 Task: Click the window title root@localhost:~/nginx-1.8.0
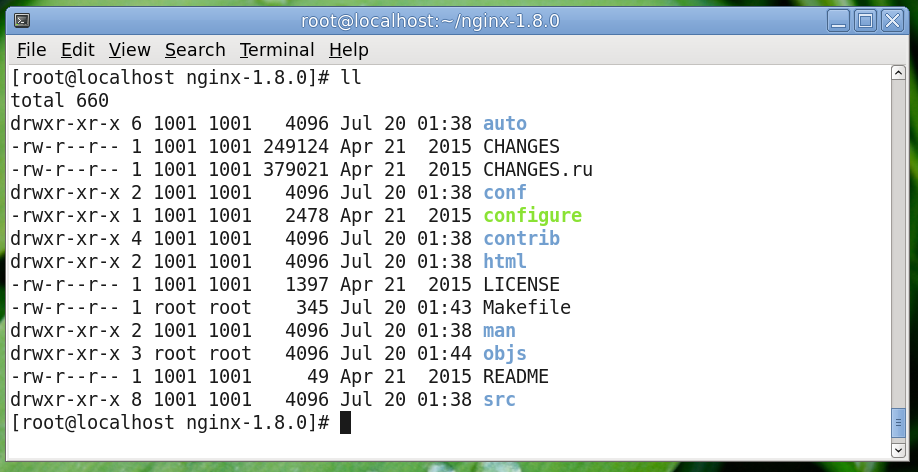click(x=430, y=22)
